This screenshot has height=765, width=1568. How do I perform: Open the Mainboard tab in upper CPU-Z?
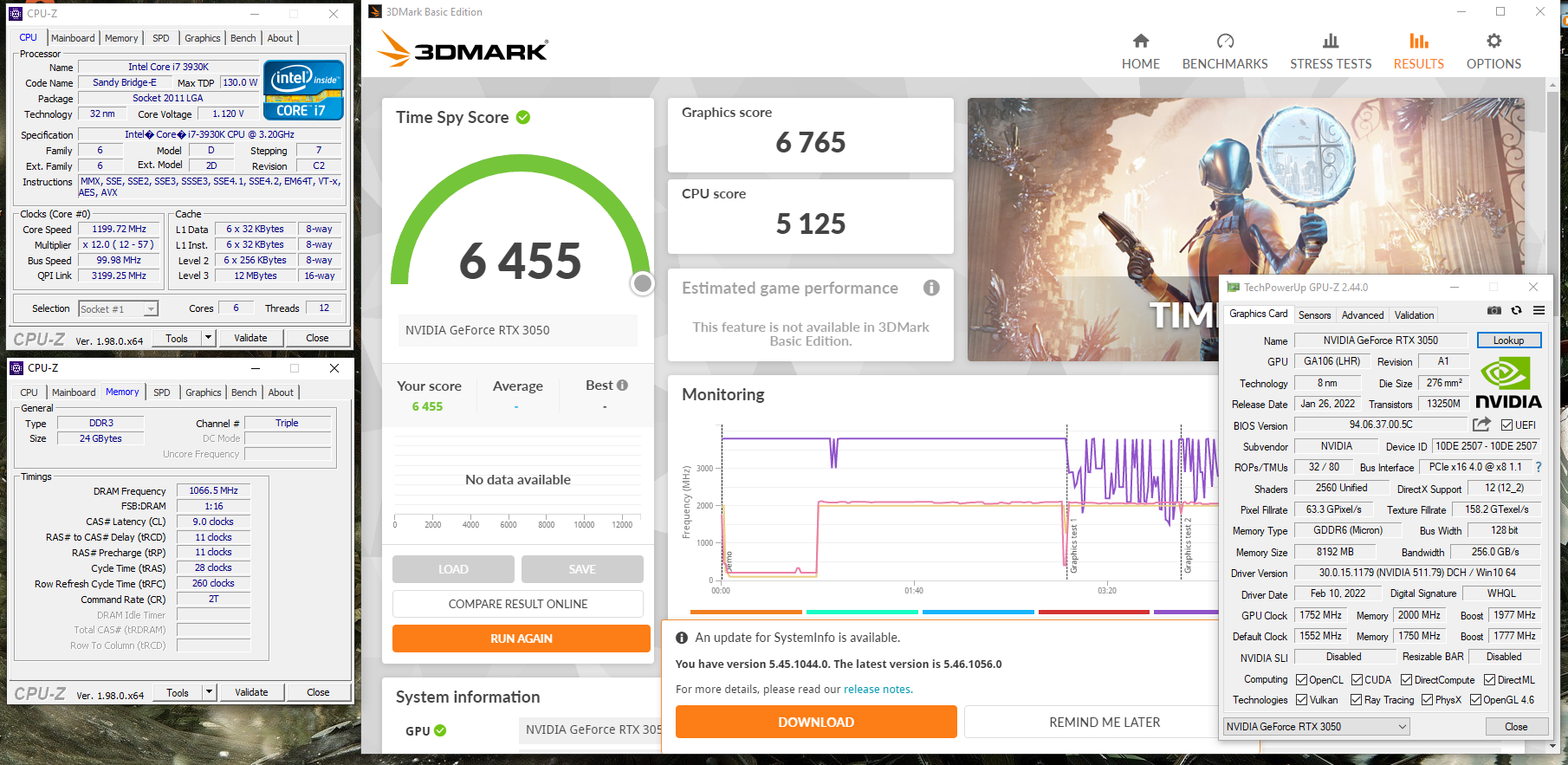pos(73,38)
